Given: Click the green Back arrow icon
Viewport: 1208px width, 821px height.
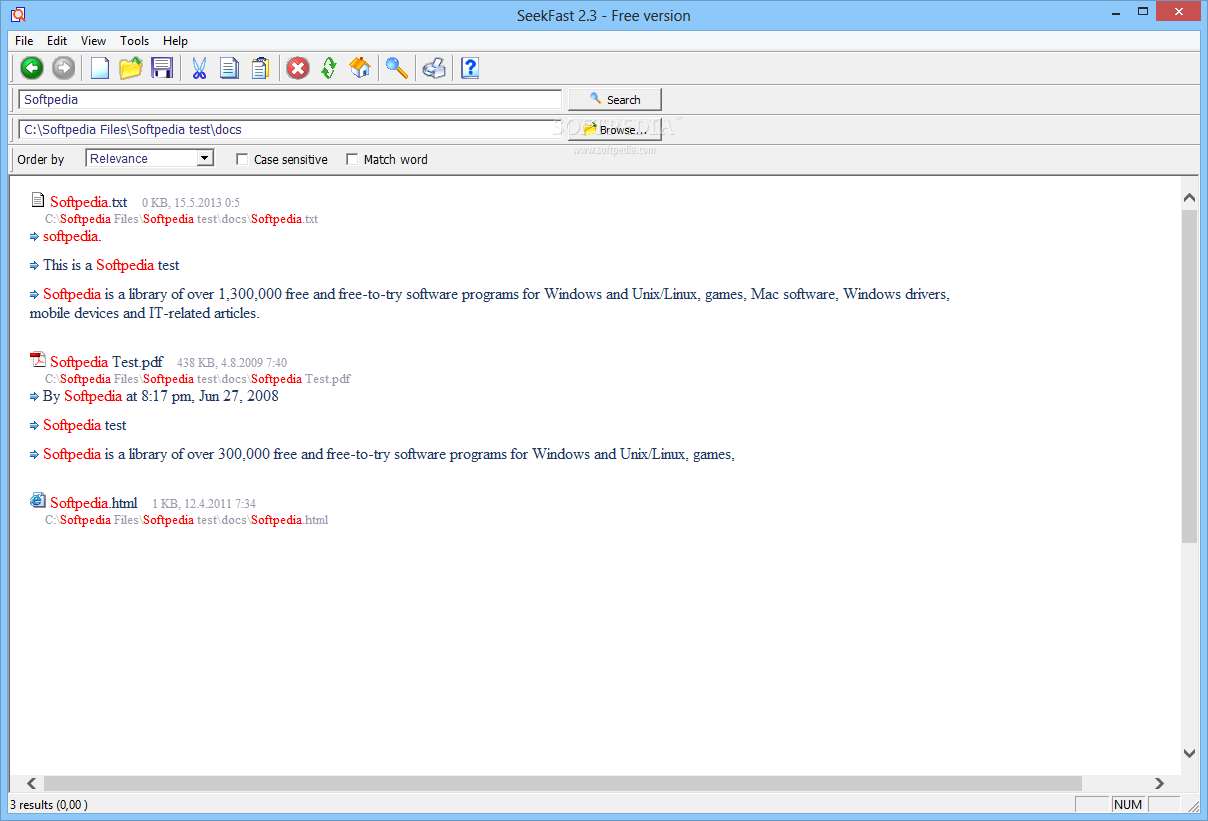Looking at the screenshot, I should 33,68.
